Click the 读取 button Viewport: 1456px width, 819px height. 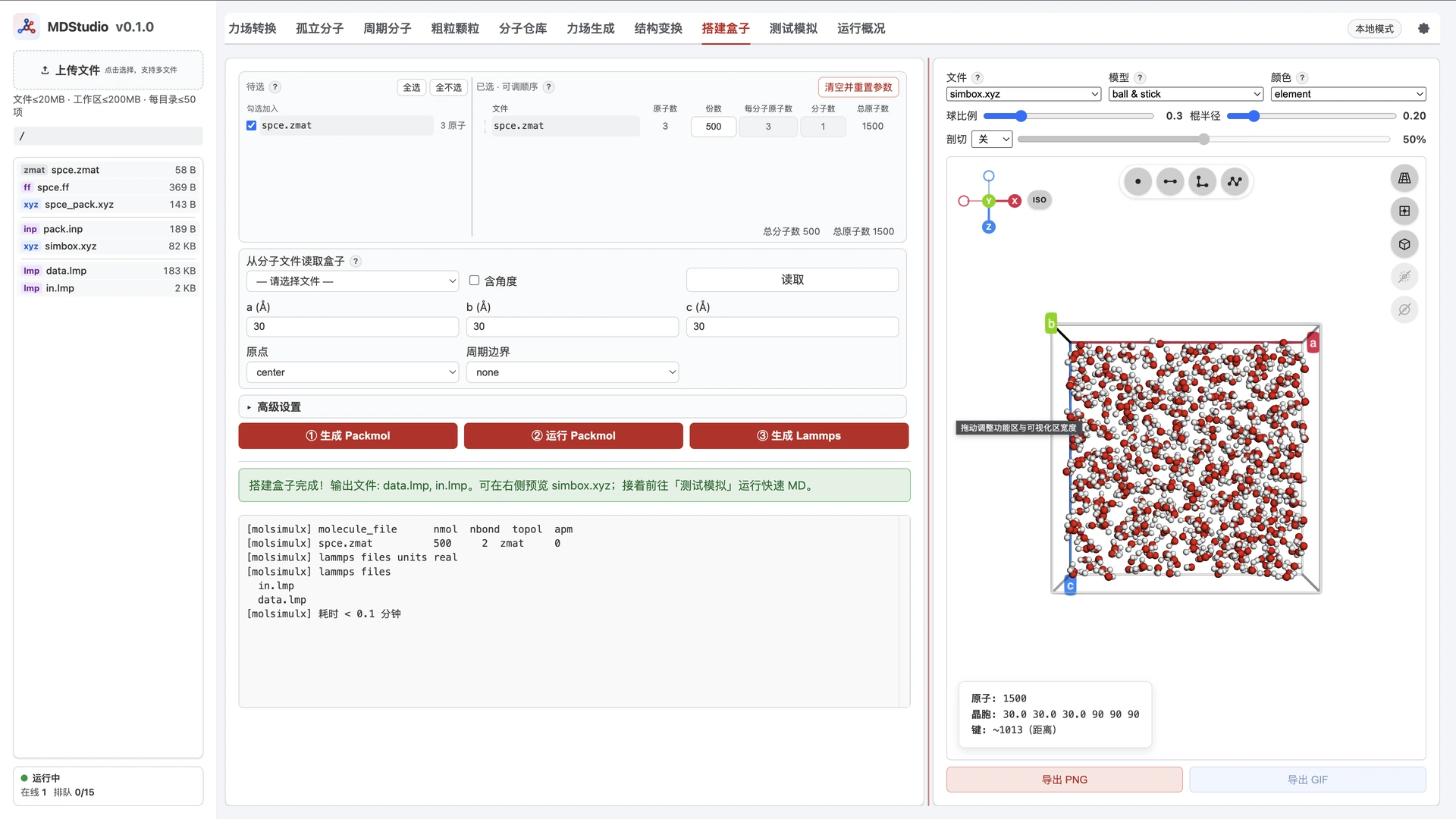tap(792, 280)
